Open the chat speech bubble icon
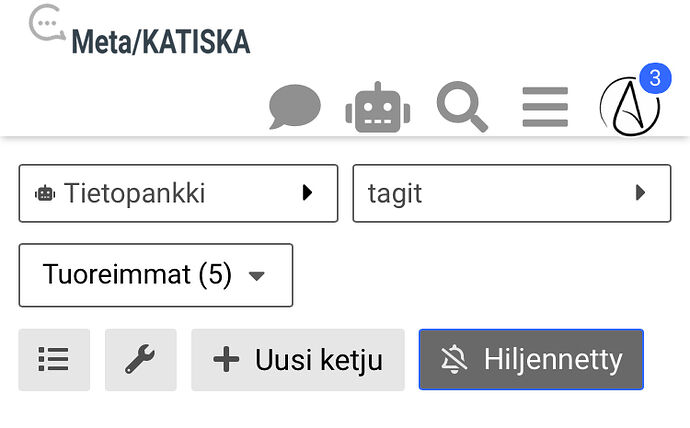Viewport: 690px width, 428px height. [x=295, y=107]
